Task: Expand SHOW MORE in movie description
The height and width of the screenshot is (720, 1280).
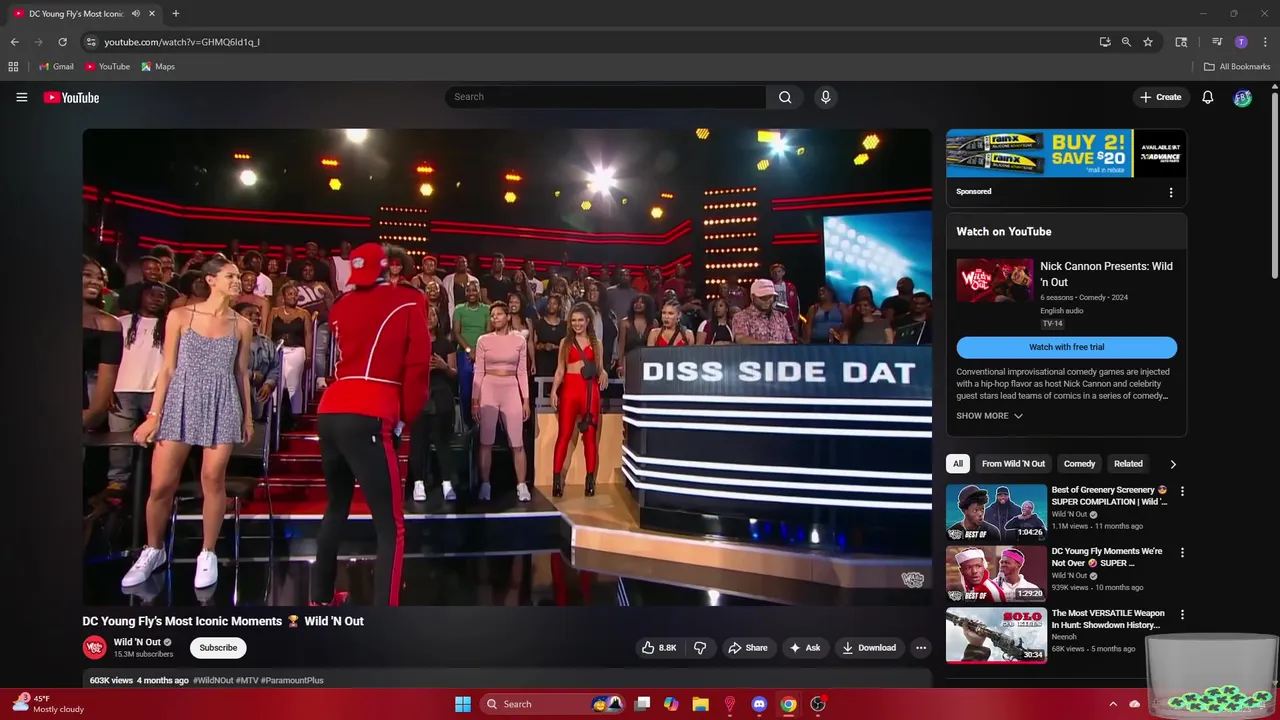Action: coord(989,416)
